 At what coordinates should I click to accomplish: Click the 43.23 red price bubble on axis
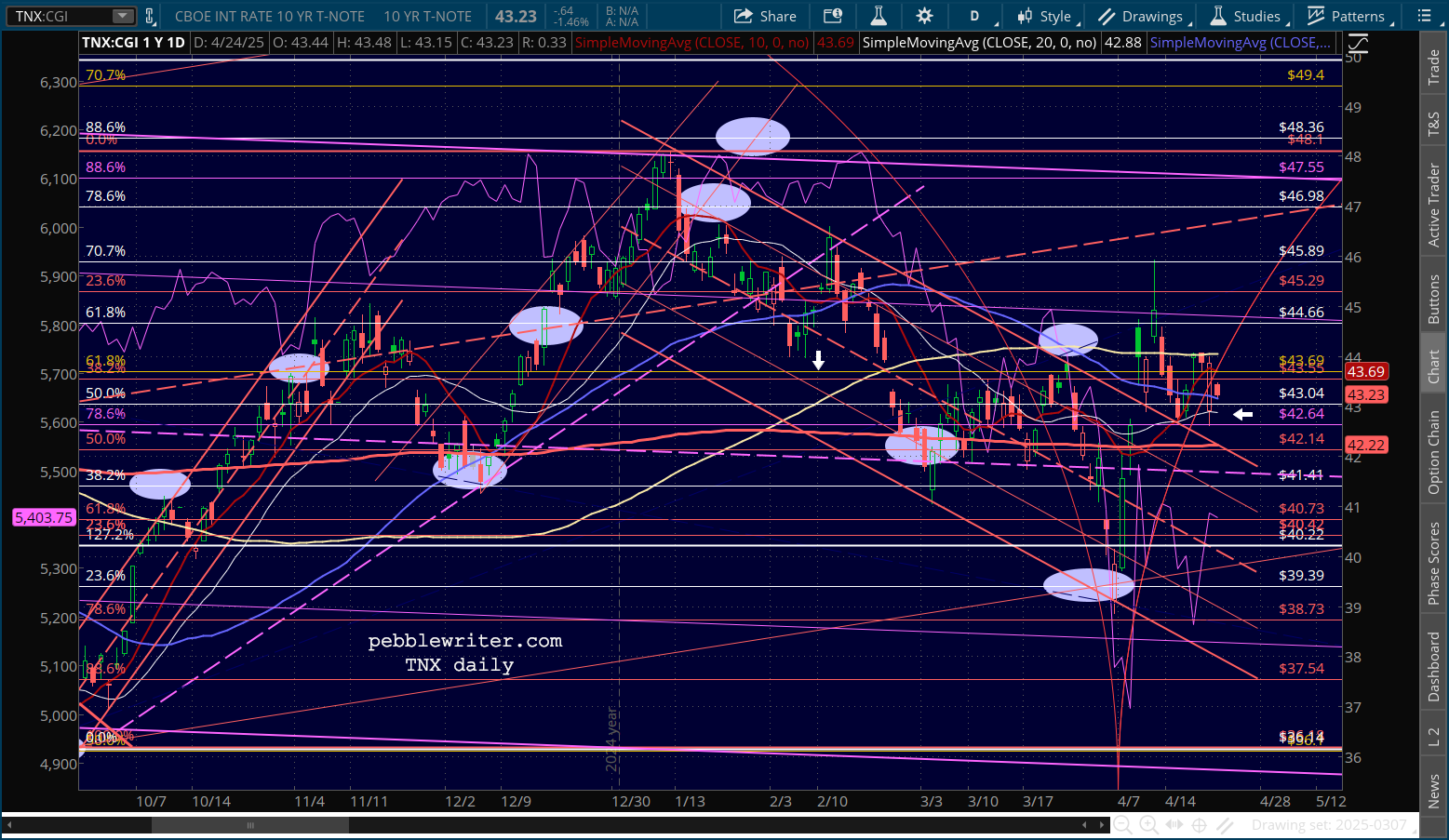coord(1365,394)
